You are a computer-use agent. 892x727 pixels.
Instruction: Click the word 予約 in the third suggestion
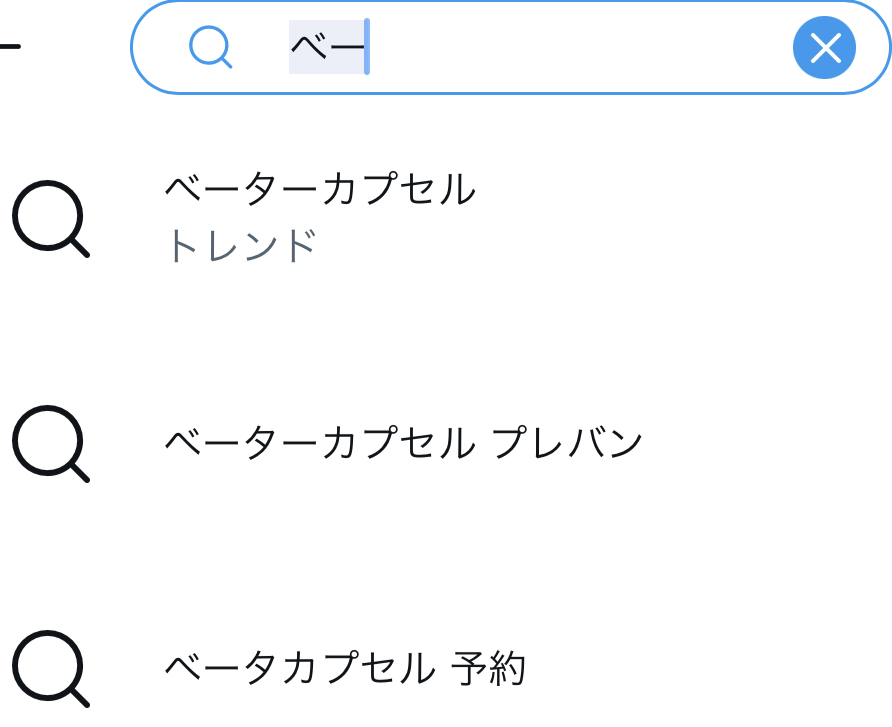point(488,668)
